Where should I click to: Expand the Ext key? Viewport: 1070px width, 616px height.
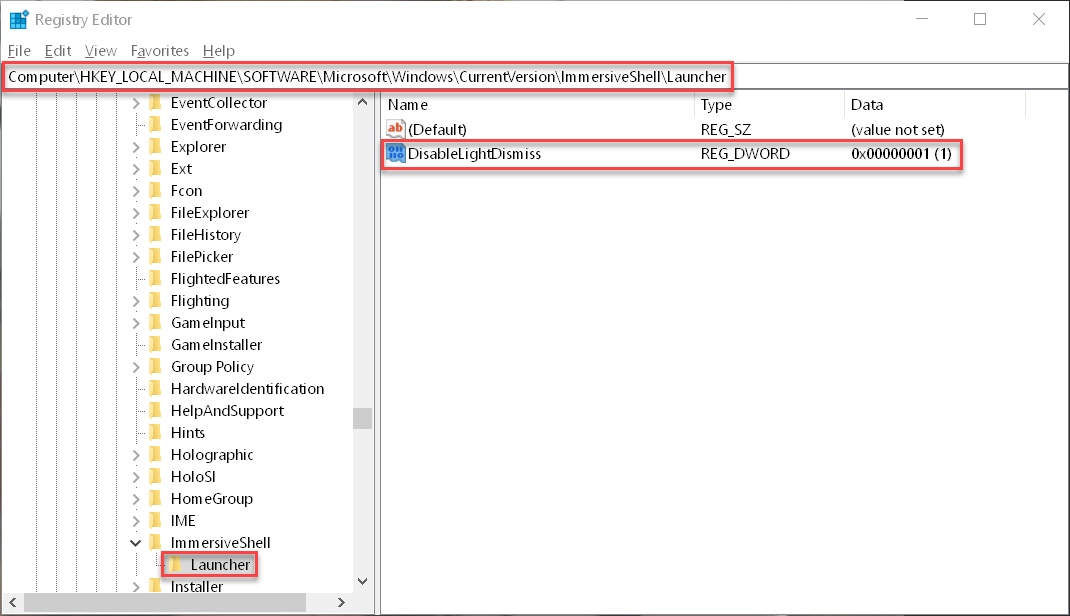136,169
